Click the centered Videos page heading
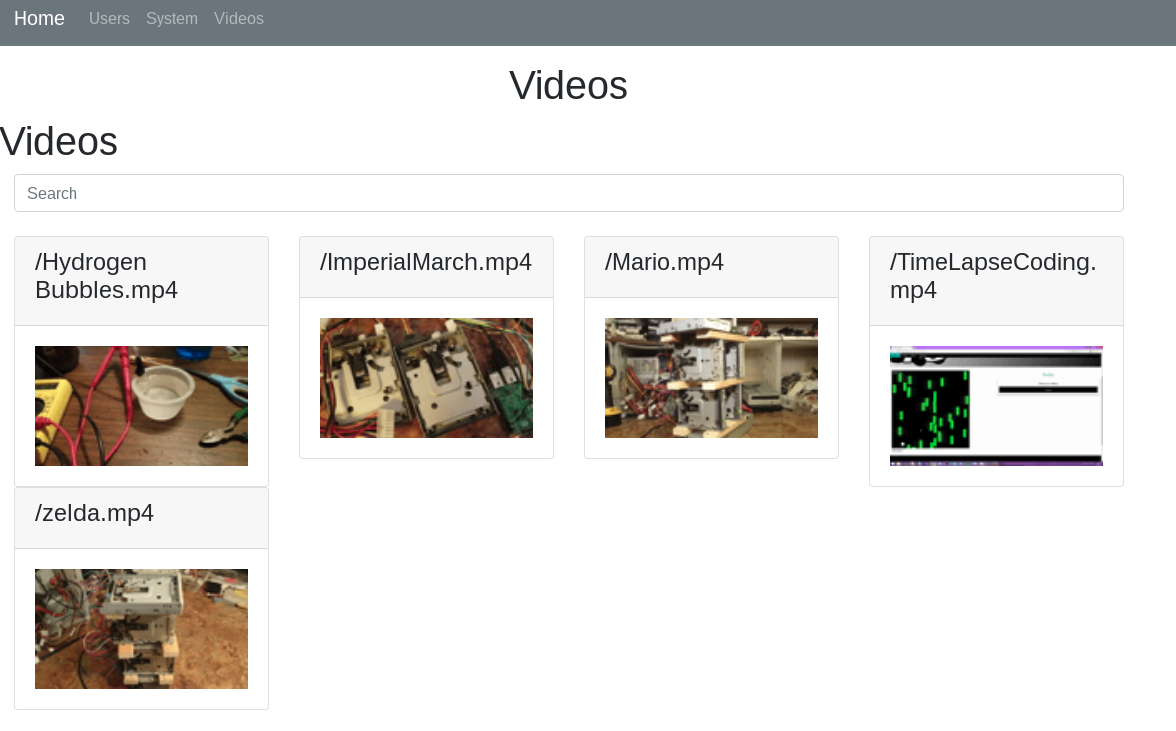The width and height of the screenshot is (1176, 731). tap(568, 86)
